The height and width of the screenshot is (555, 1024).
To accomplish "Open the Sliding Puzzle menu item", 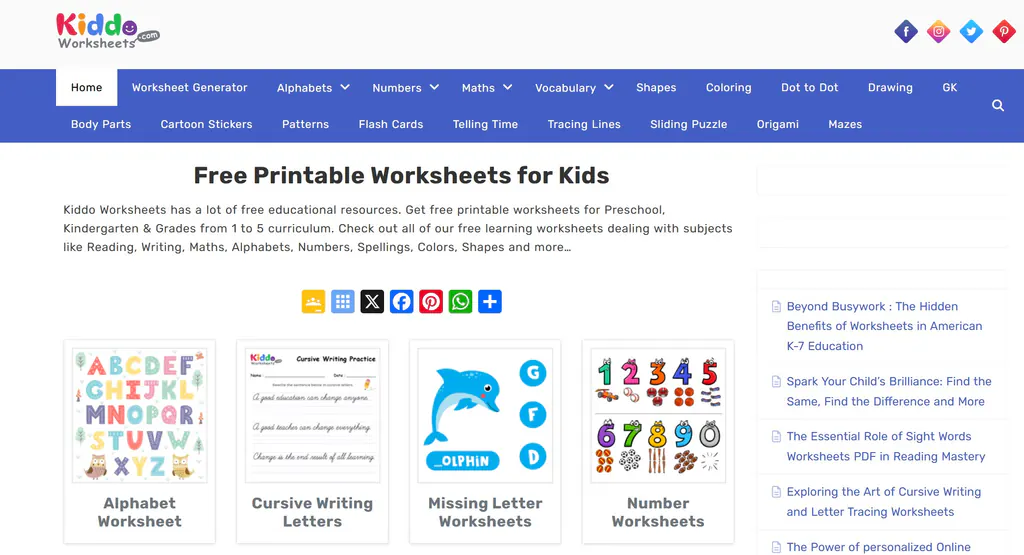I will click(688, 124).
